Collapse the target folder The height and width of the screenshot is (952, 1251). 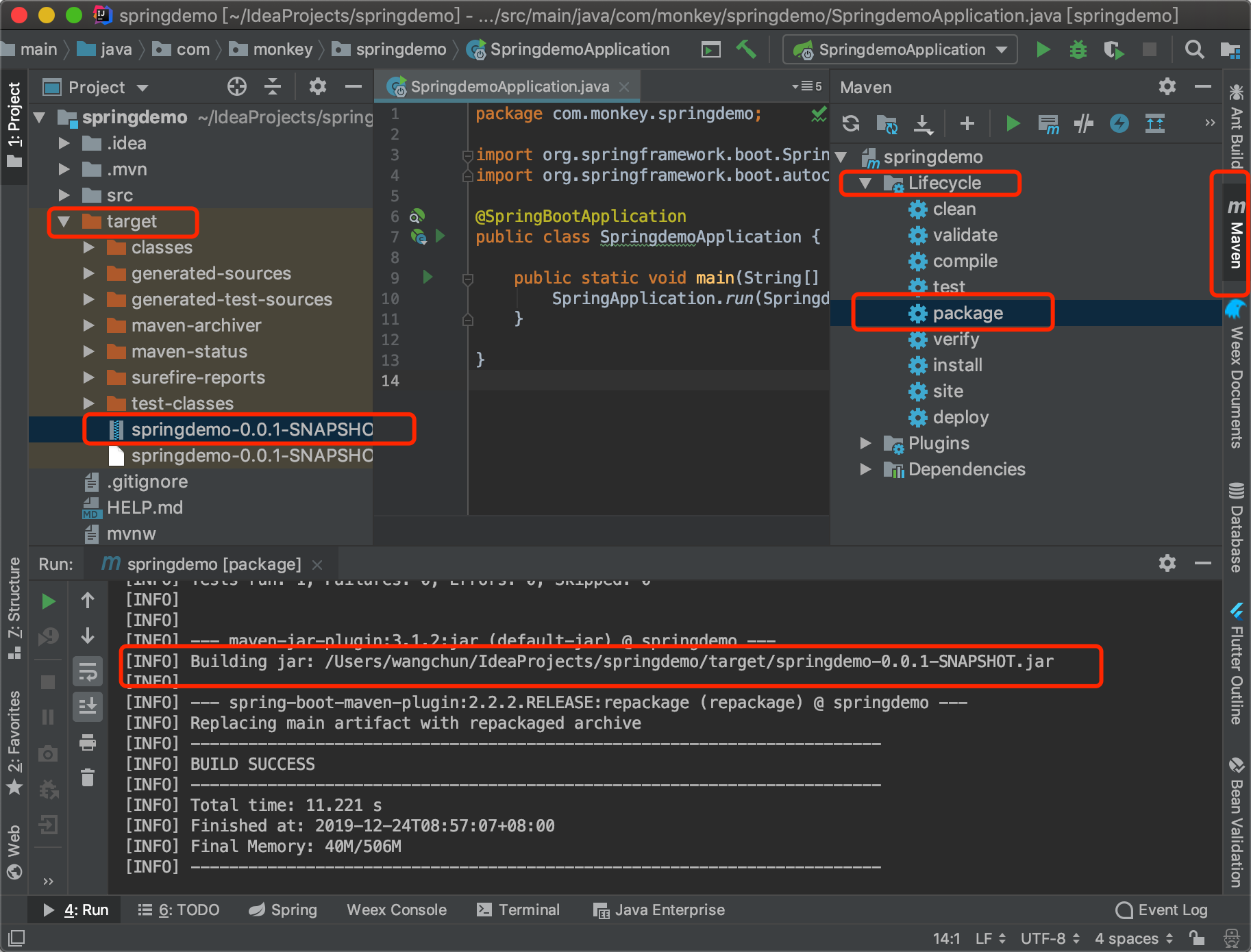pos(64,221)
